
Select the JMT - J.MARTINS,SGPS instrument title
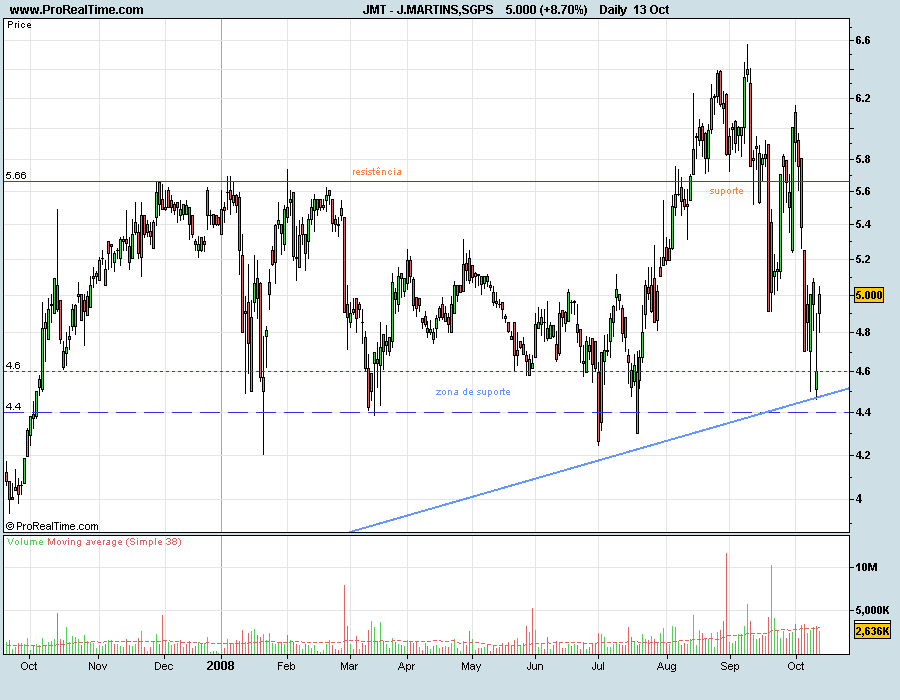[x=428, y=10]
